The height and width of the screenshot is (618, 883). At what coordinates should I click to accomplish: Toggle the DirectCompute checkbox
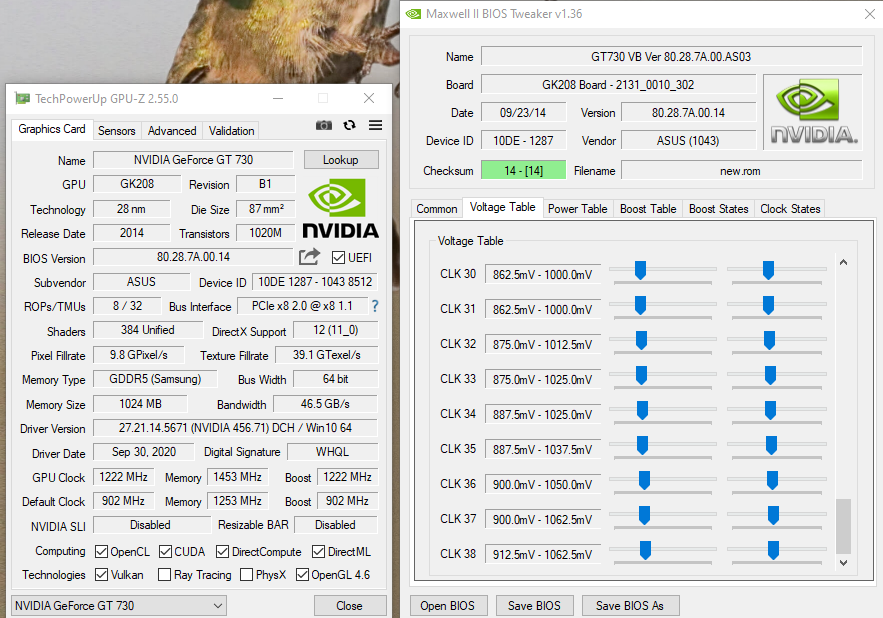coord(222,552)
